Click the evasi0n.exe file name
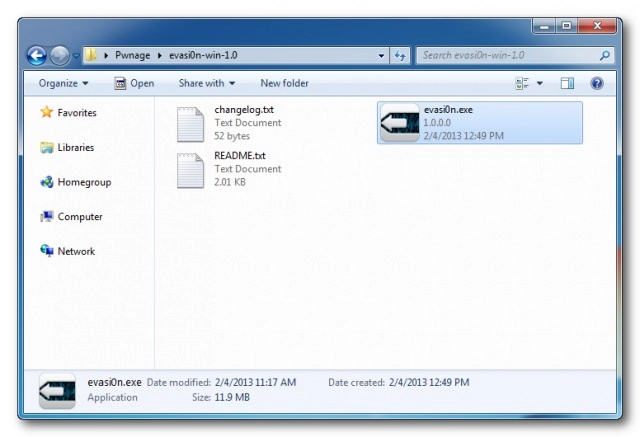The height and width of the screenshot is (437, 640). click(448, 110)
